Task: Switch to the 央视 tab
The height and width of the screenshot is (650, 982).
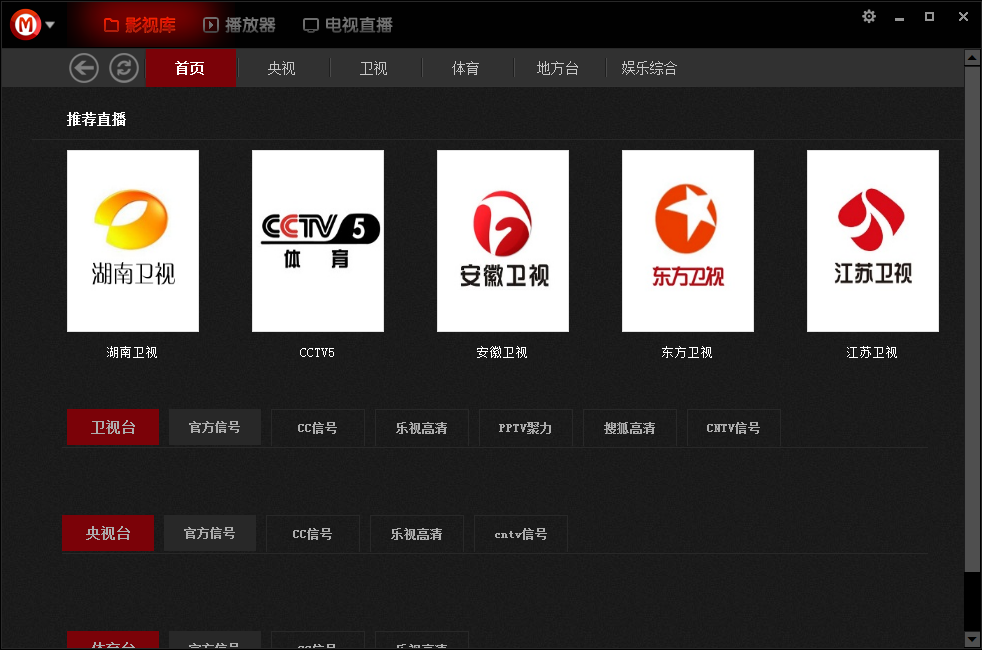Action: 283,68
